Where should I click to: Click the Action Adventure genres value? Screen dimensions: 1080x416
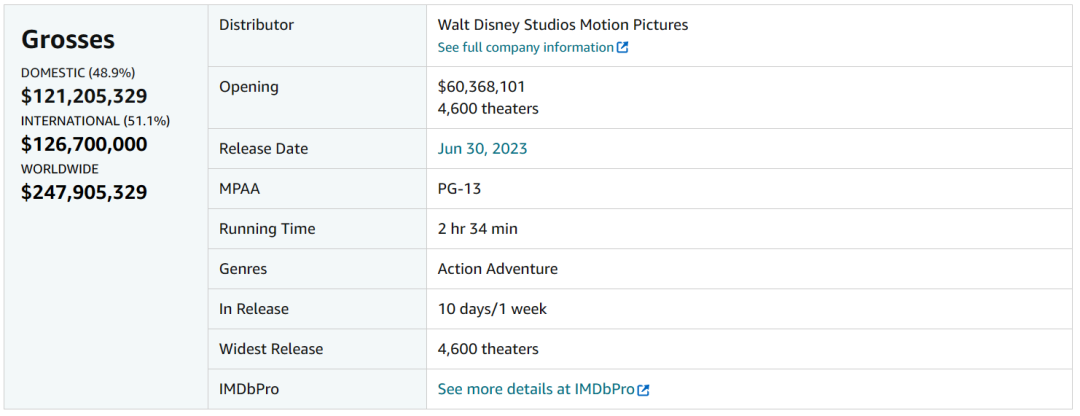[498, 269]
